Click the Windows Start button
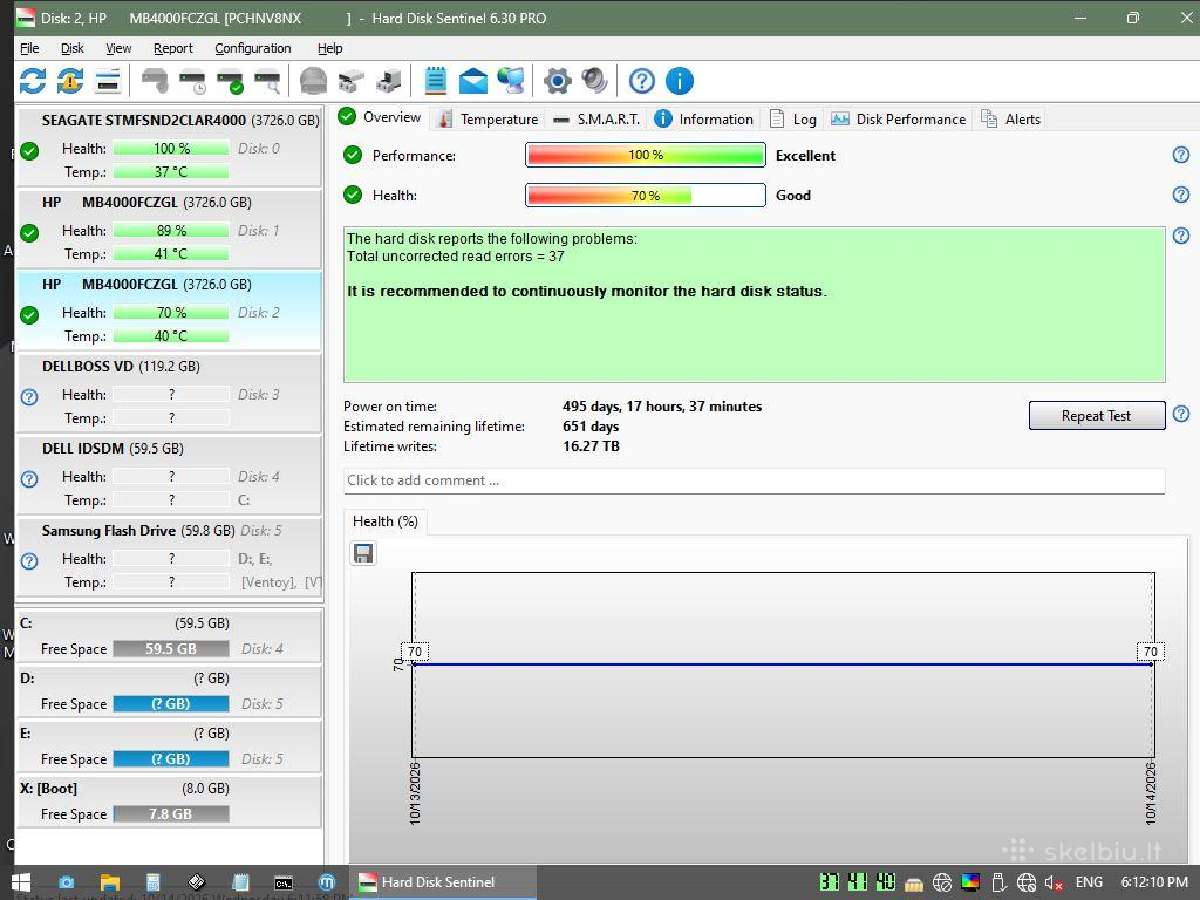Viewport: 1200px width, 900px height. click(20, 882)
